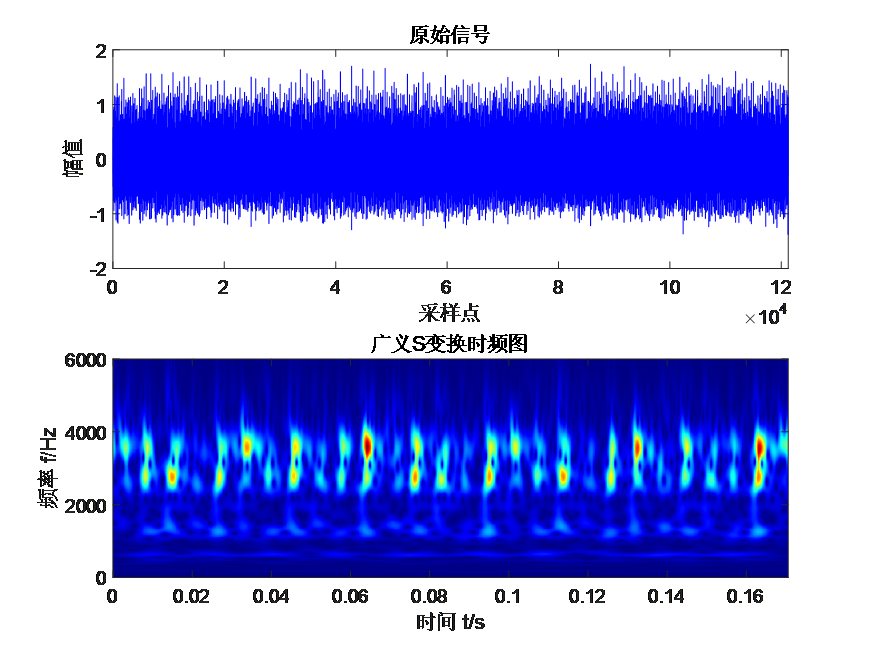Image resolution: width=872 pixels, height=654 pixels.
Task: Click the -2 amplitude tick label
Action: point(98,269)
